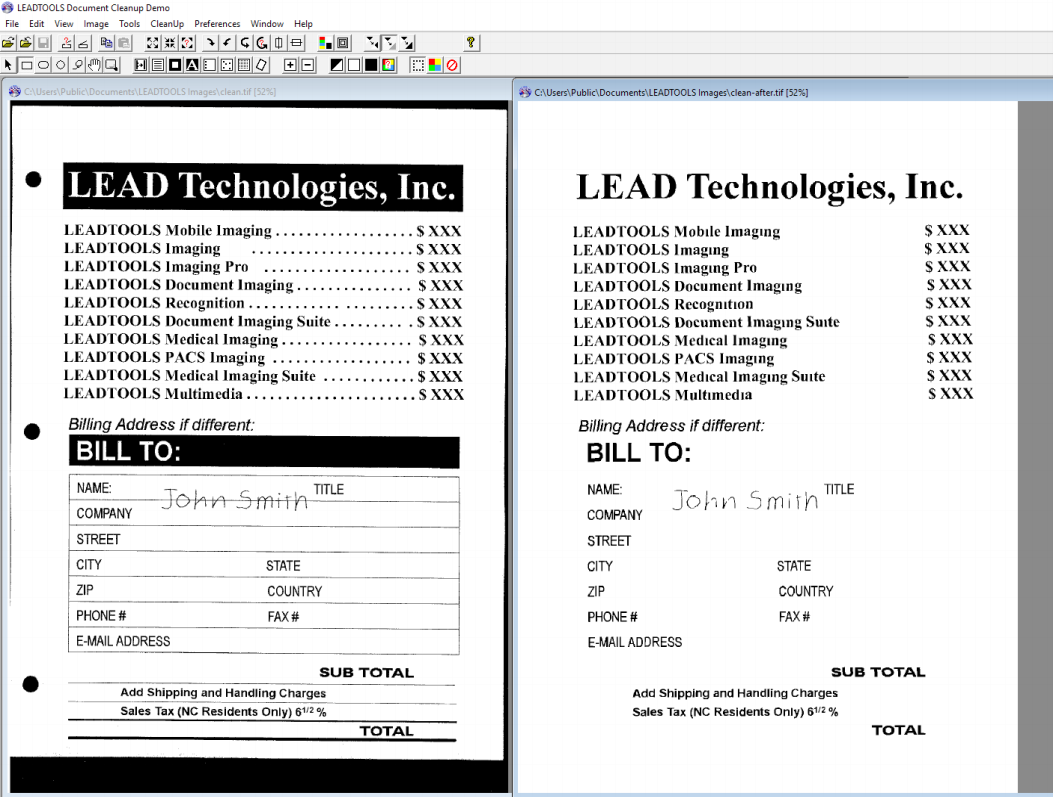Open the Edit menu
The width and height of the screenshot is (1053, 797).
(36, 24)
